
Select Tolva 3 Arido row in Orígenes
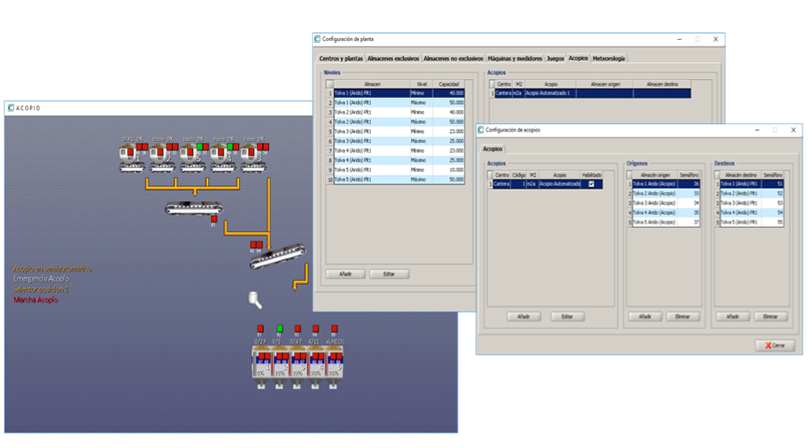(658, 203)
